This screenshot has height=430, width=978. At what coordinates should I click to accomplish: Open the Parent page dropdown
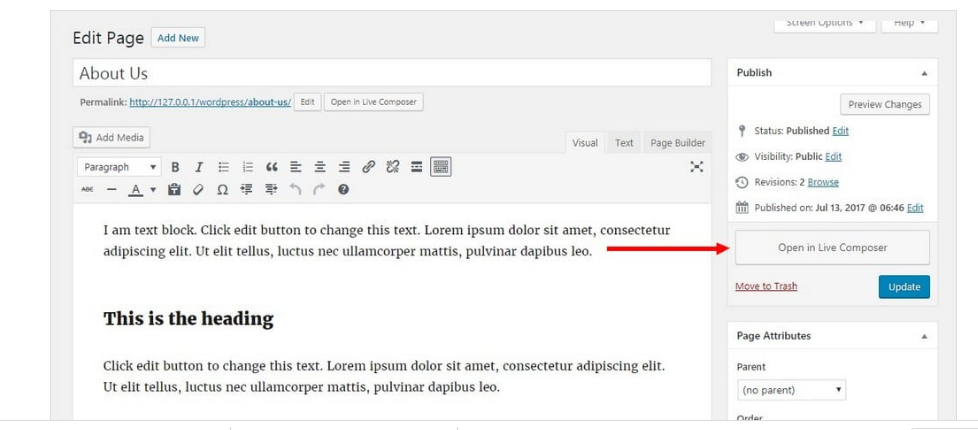[x=792, y=389]
